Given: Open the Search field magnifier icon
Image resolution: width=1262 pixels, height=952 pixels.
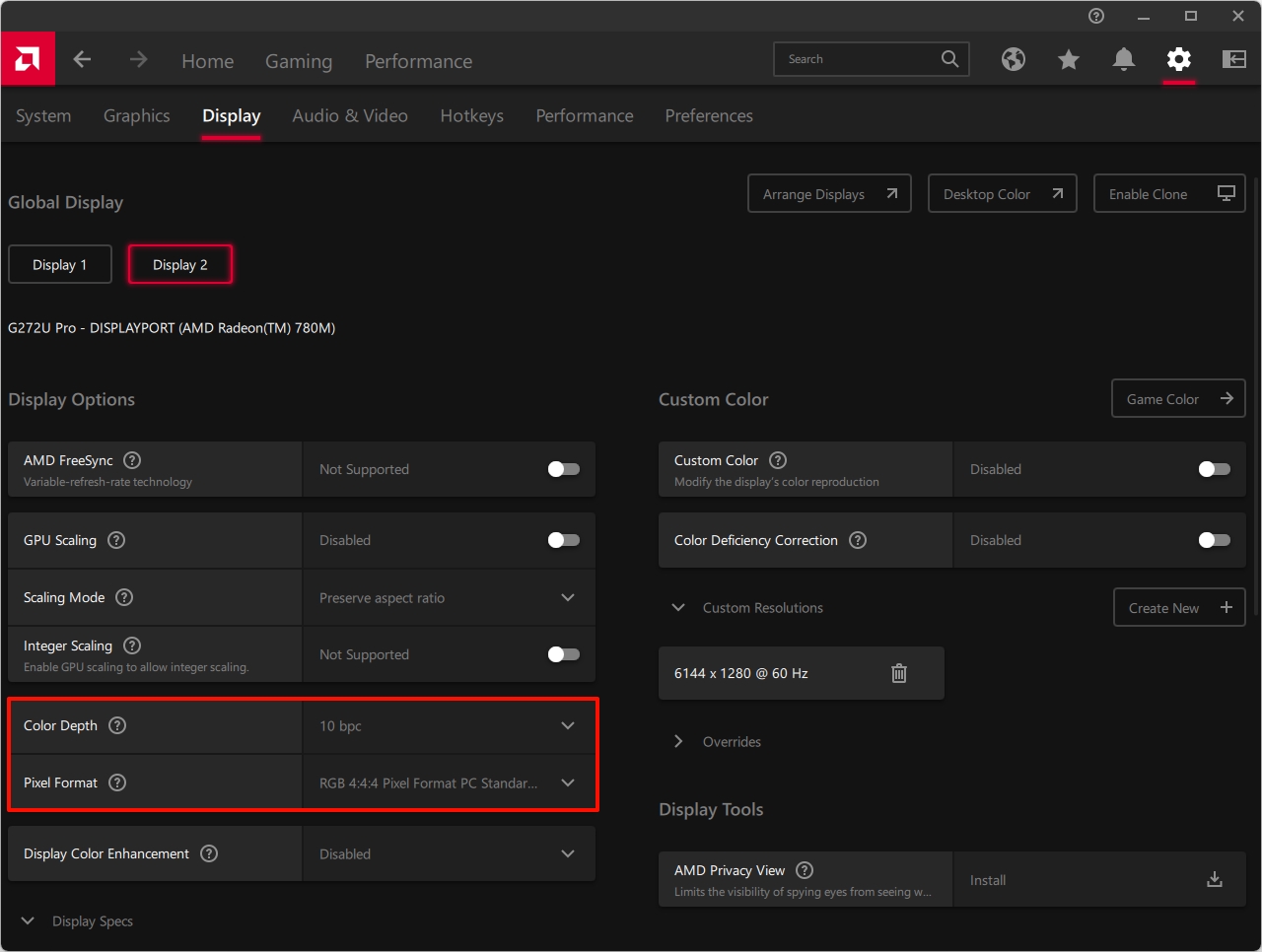Looking at the screenshot, I should (948, 59).
